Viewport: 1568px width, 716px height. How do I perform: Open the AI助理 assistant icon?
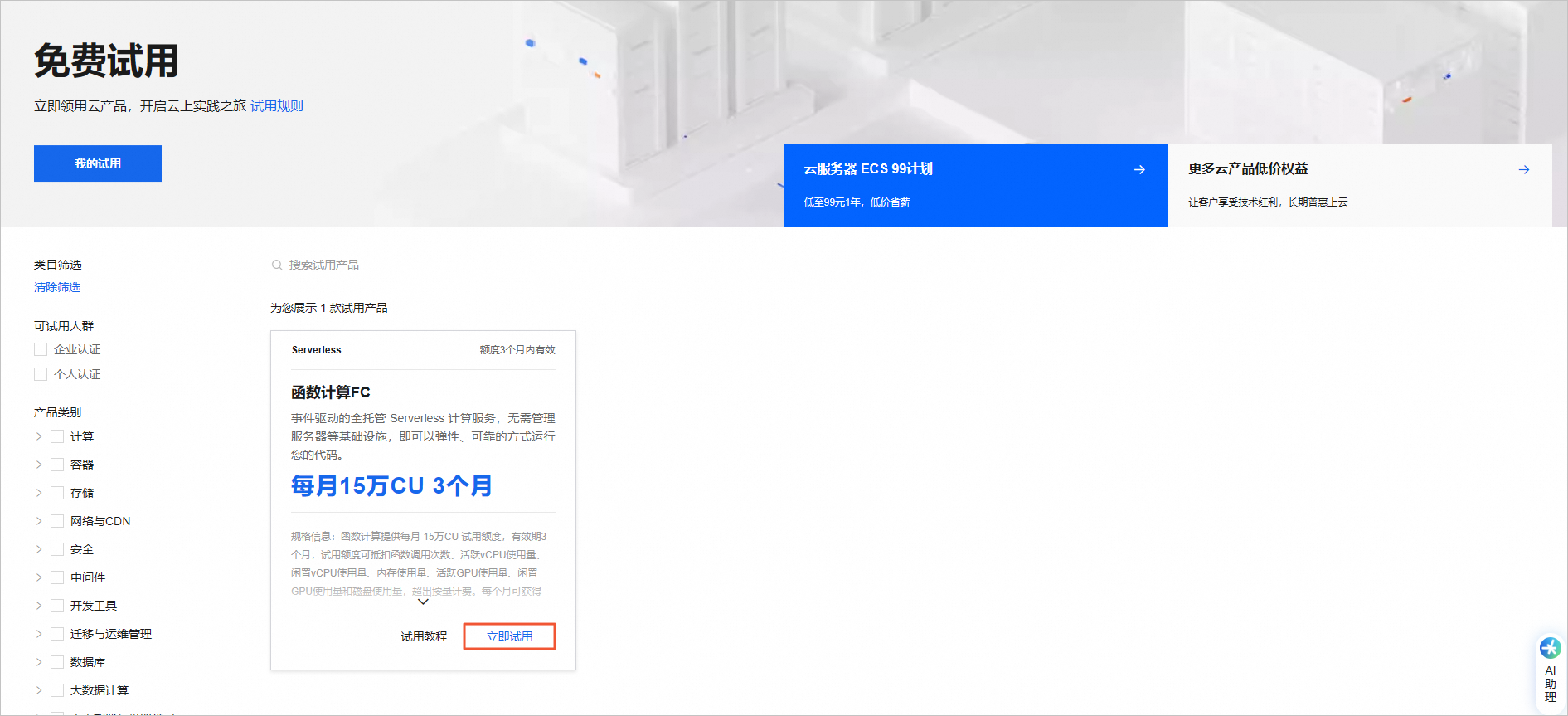1551,648
